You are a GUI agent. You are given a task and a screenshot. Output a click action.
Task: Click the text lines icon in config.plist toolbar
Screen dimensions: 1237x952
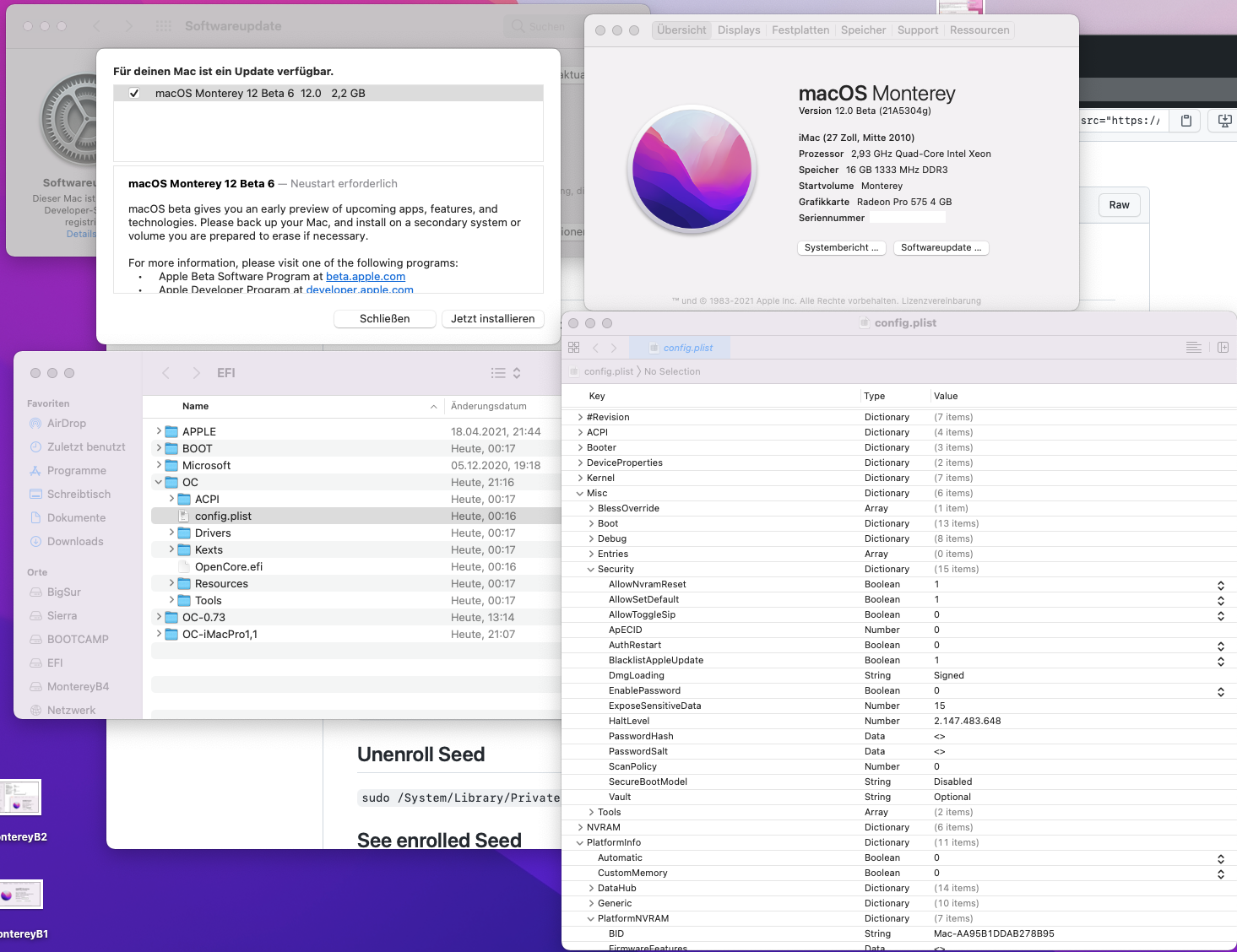click(x=1194, y=348)
